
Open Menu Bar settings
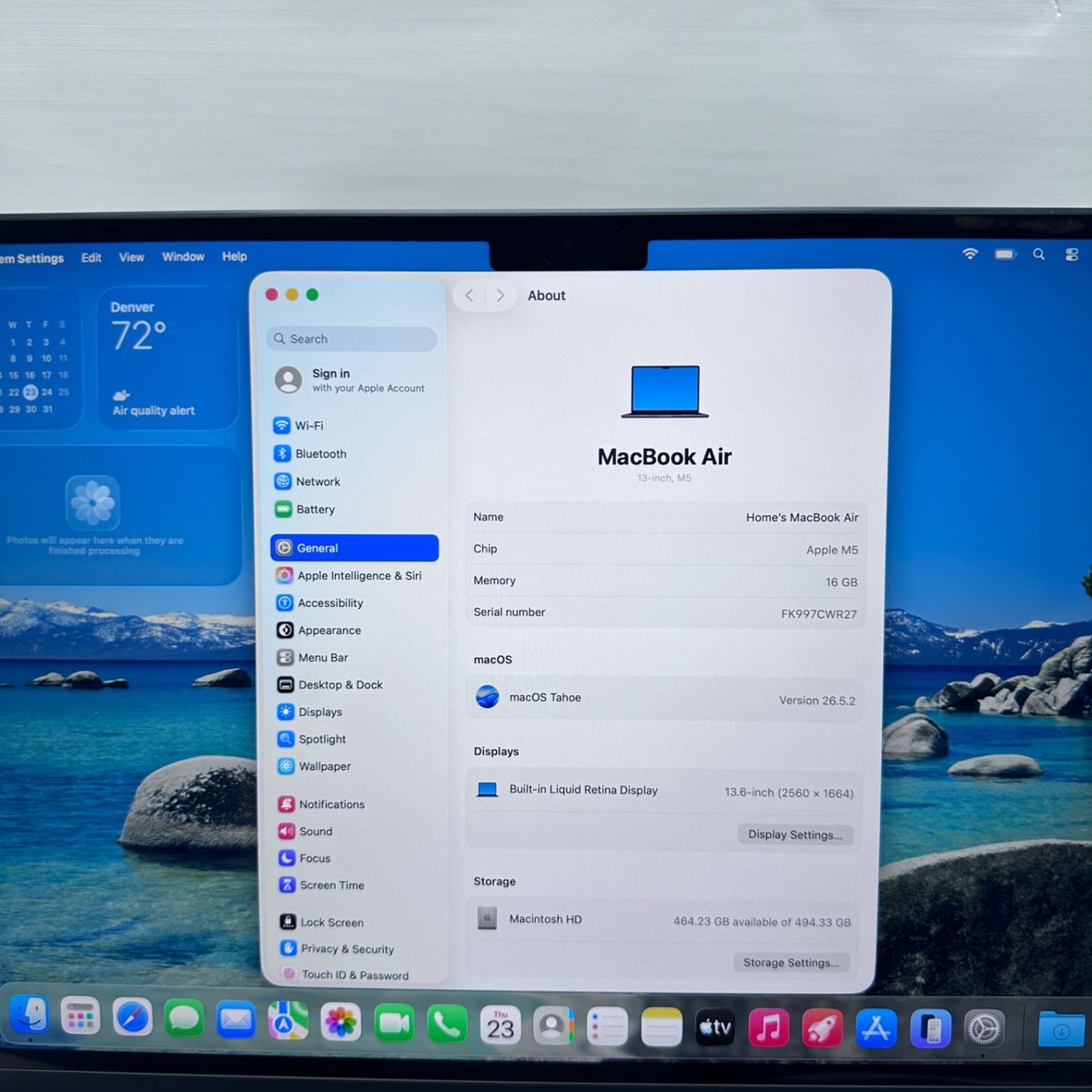tap(354, 657)
